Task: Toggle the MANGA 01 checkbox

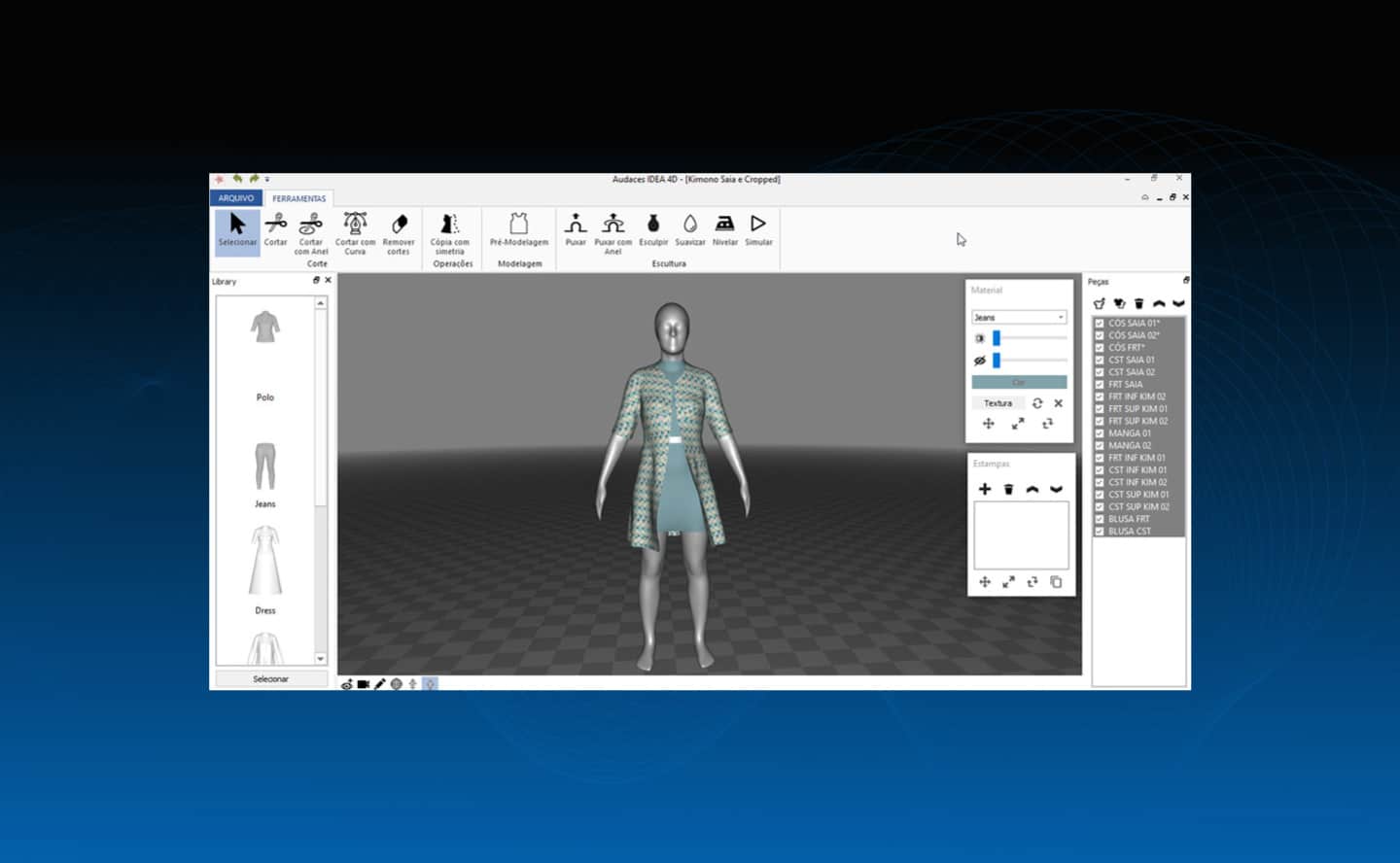Action: pos(1100,433)
